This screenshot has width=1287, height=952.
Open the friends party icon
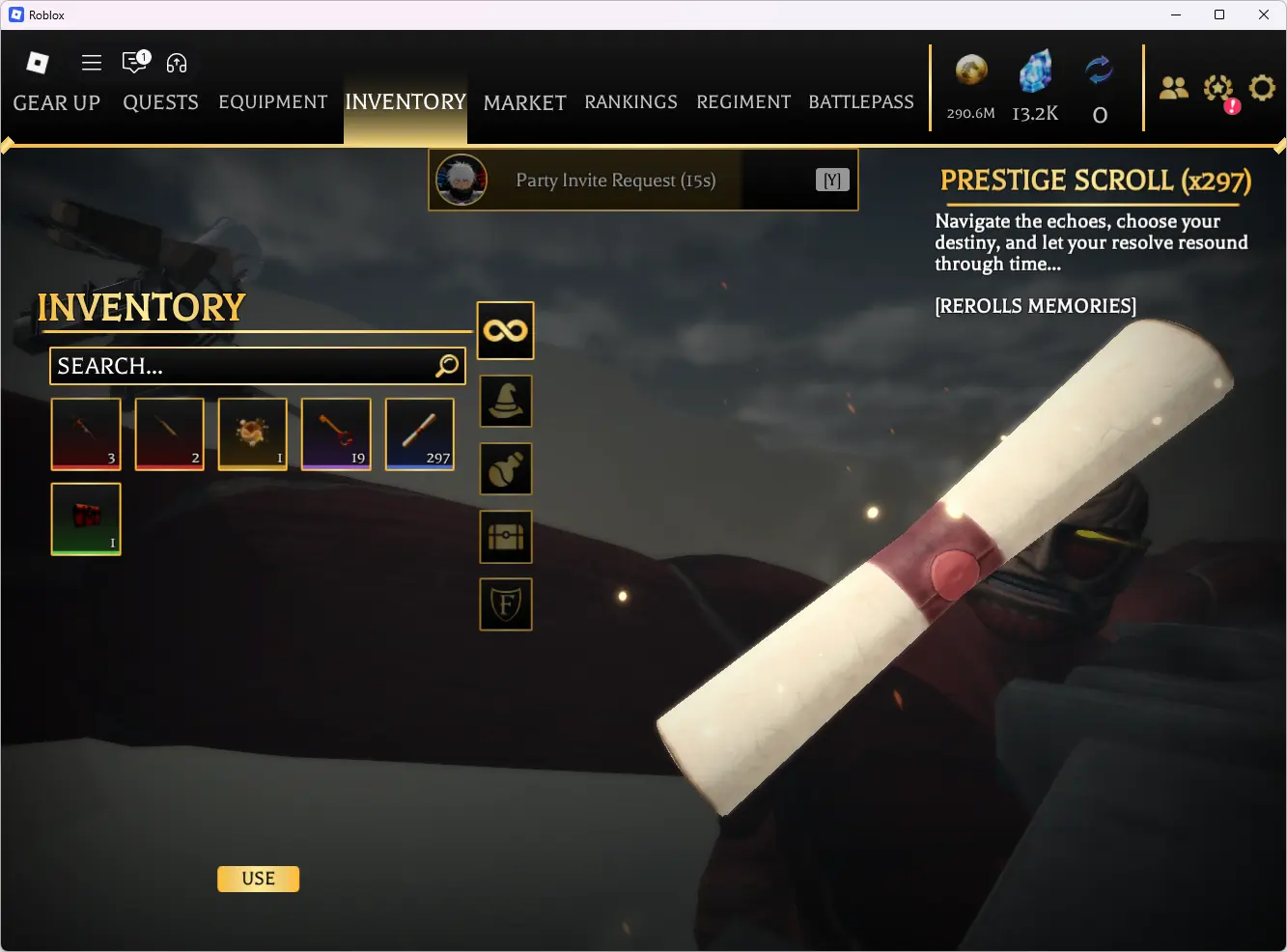pos(1173,89)
